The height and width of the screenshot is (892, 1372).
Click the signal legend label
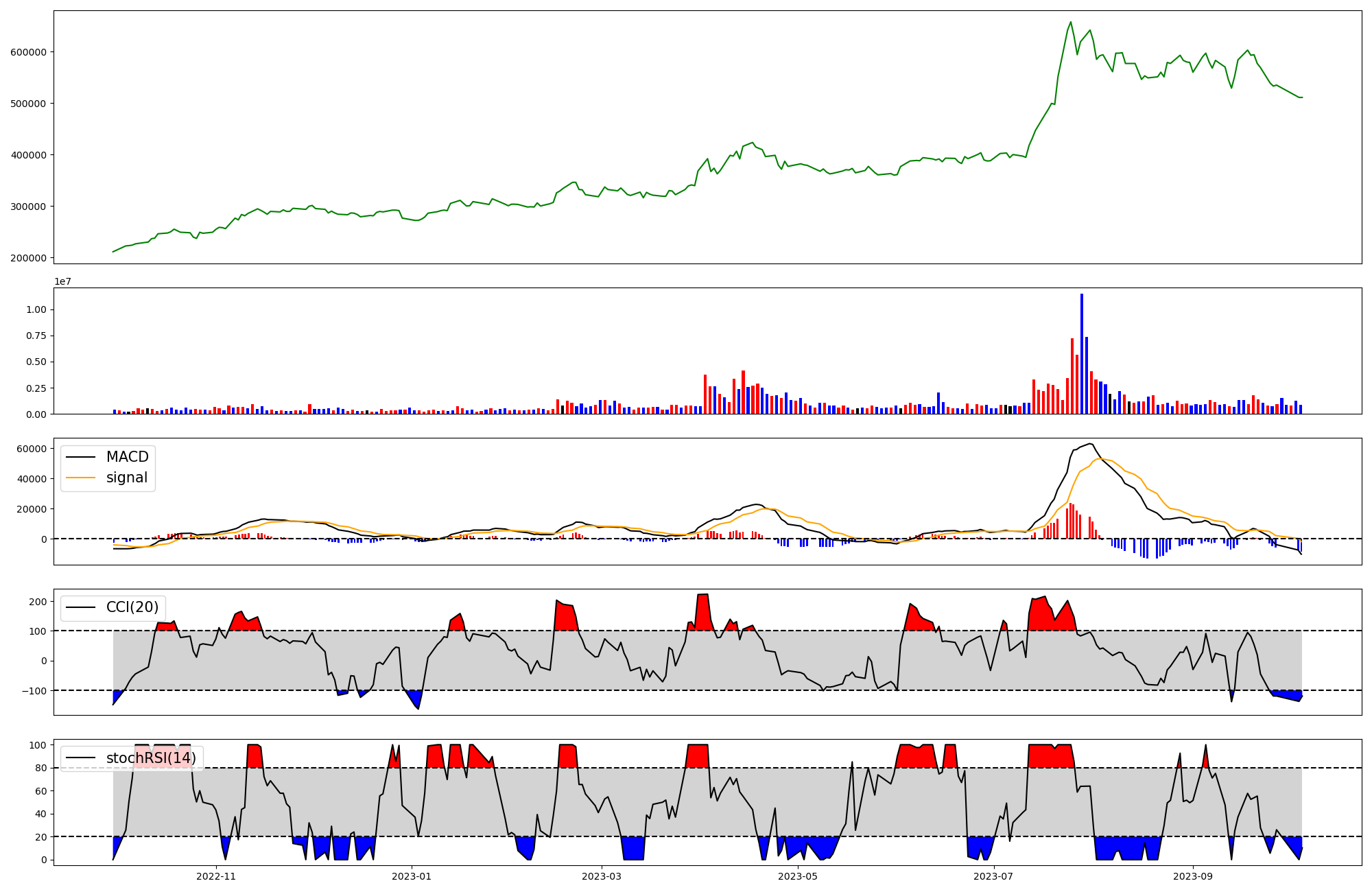[x=126, y=478]
